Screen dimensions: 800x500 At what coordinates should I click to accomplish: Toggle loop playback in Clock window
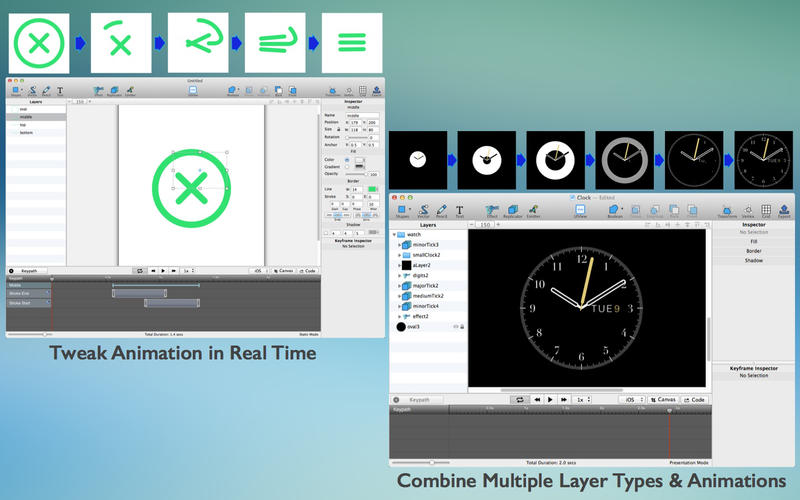519,400
